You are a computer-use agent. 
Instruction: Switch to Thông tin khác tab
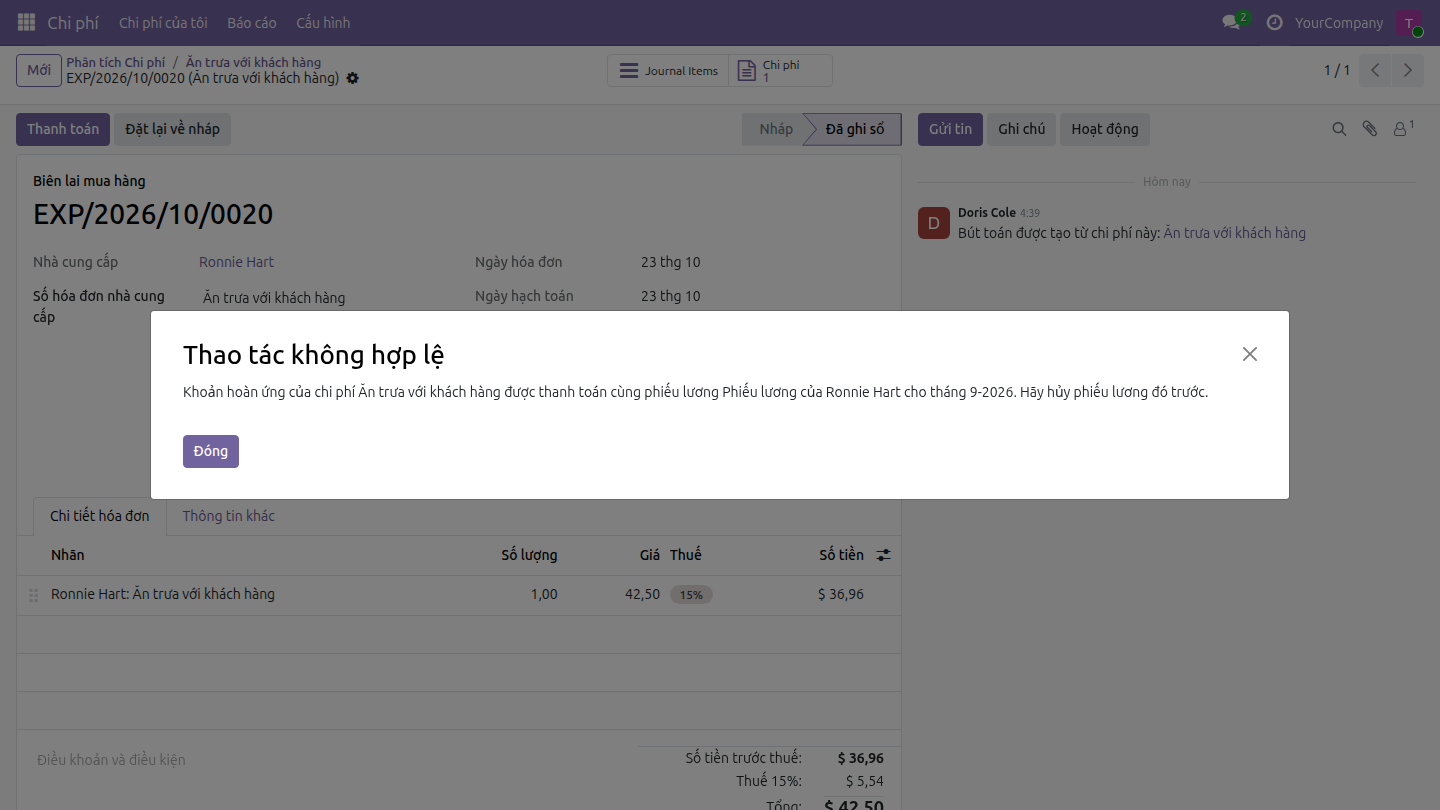click(228, 516)
